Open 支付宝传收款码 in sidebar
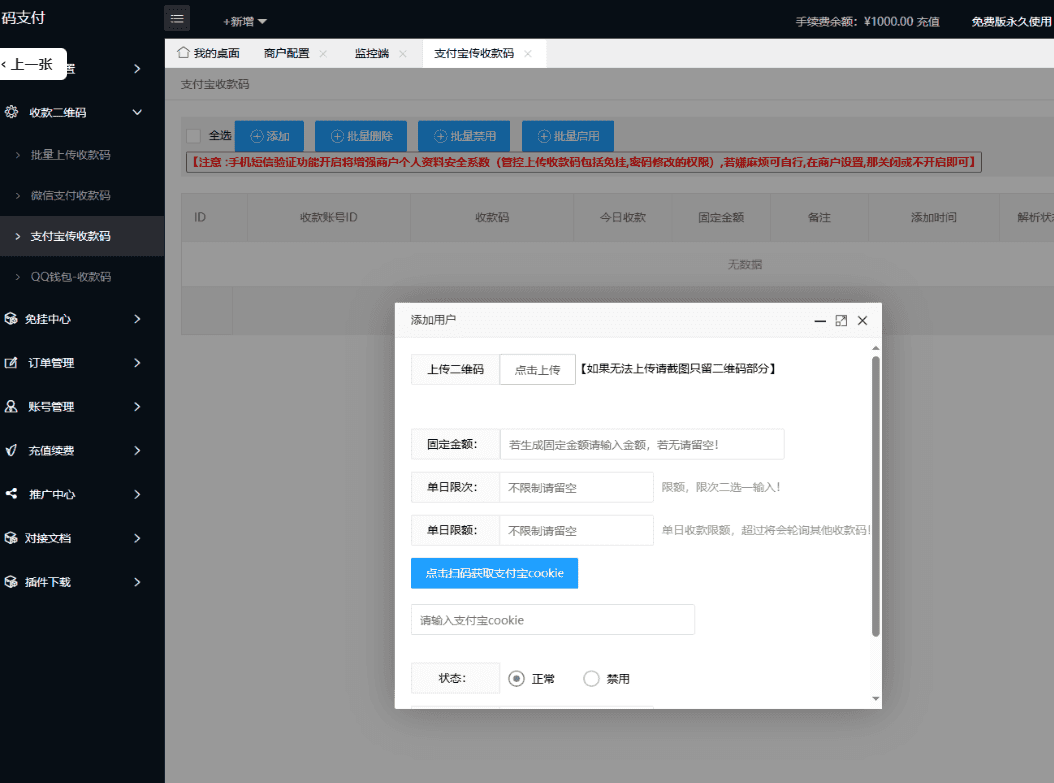1054x783 pixels. point(71,236)
